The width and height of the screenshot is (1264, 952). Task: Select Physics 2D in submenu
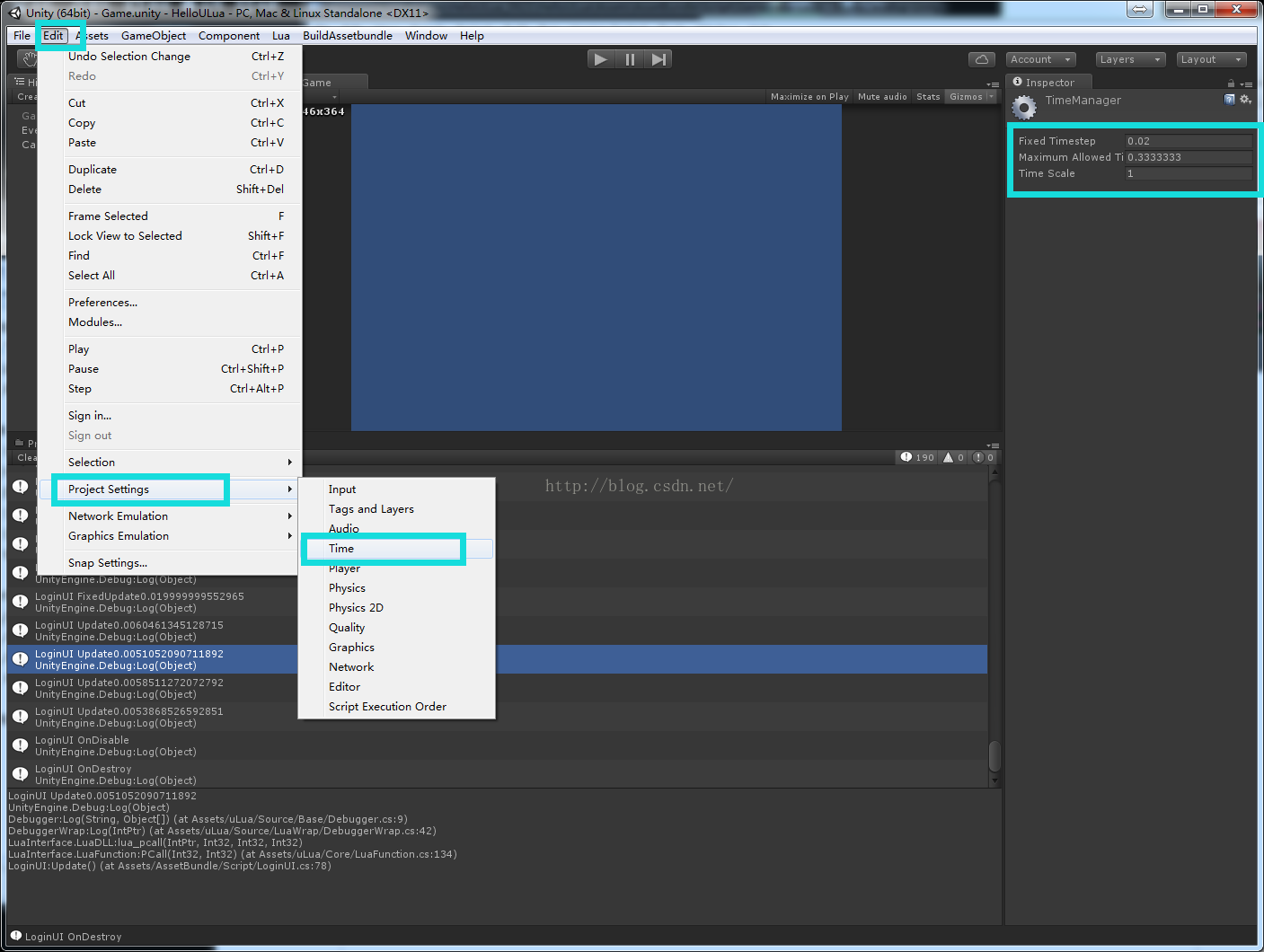[397, 608]
